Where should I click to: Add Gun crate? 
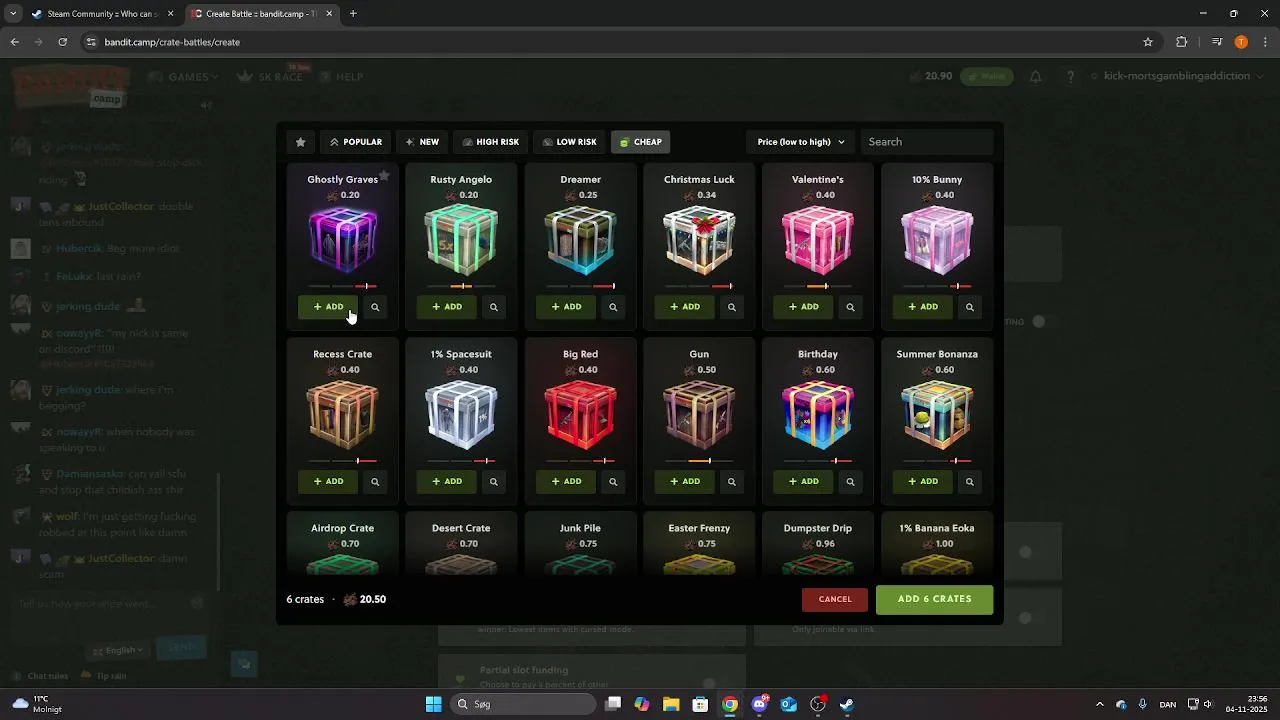[685, 481]
